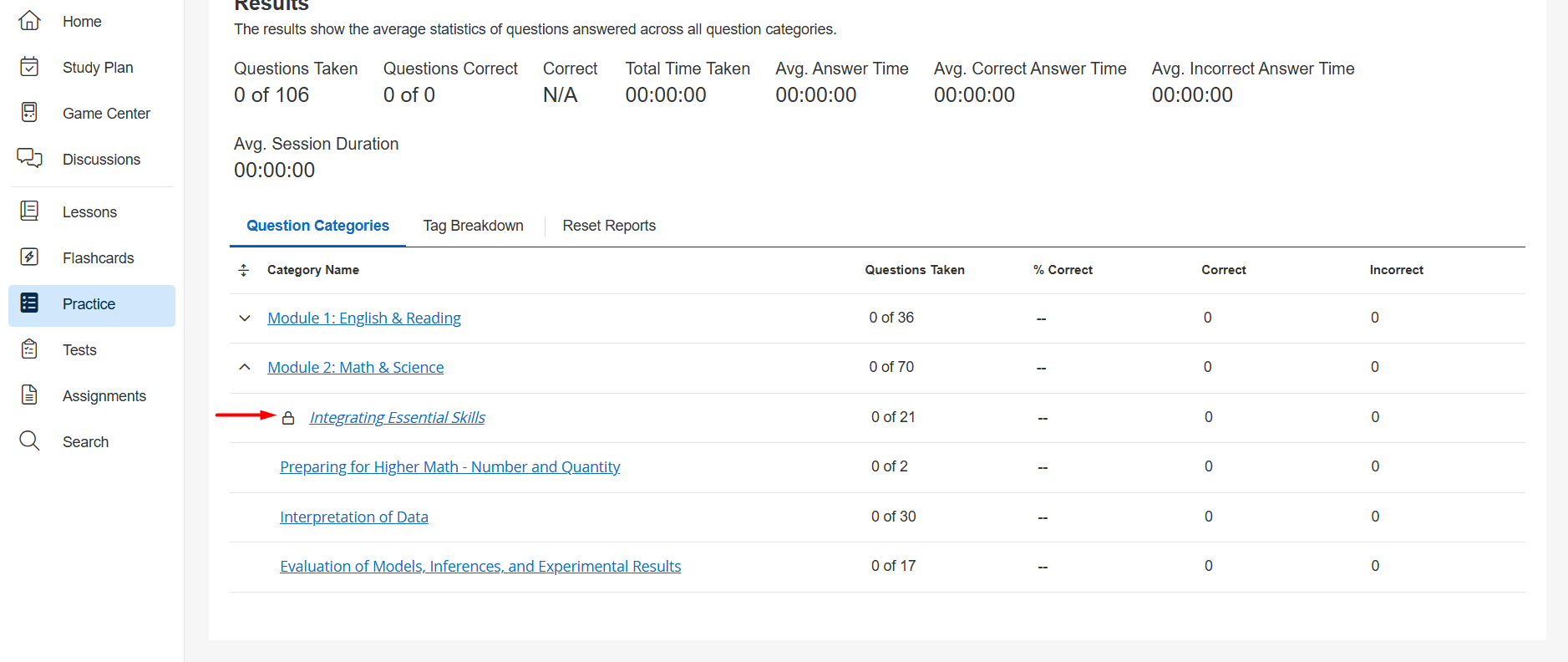Screen dimensions: 1568x662
Task: Select the Question Categories tab
Action: coord(317,226)
